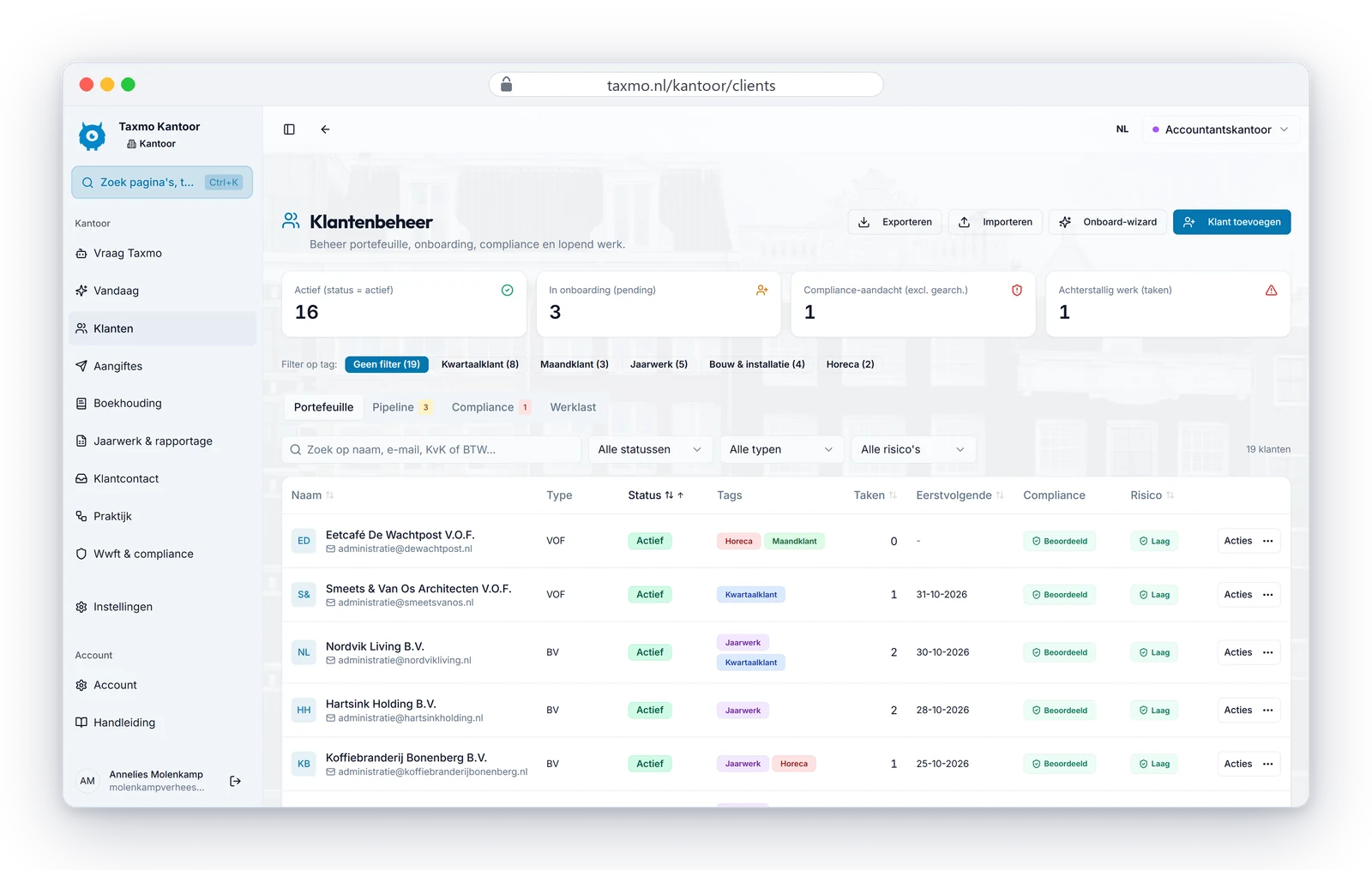1372x870 pixels.
Task: Filter by Jaarwerk (5) tag
Action: [x=659, y=364]
